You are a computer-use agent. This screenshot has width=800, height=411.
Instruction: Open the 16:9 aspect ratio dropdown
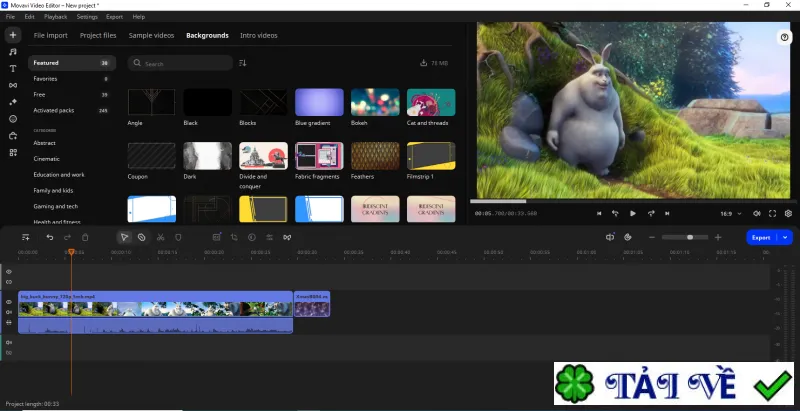tap(731, 214)
